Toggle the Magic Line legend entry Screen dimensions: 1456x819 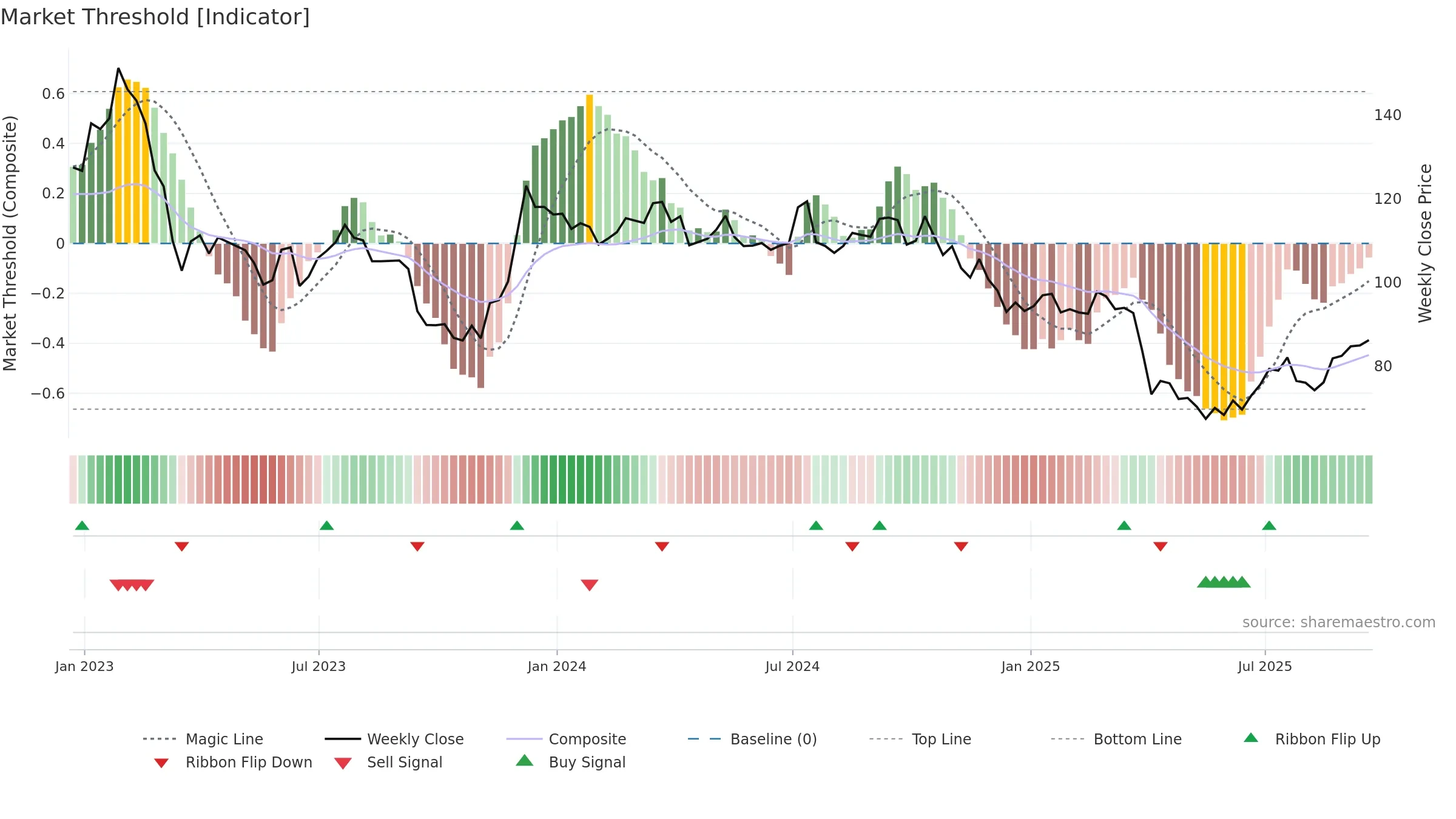pyautogui.click(x=203, y=739)
